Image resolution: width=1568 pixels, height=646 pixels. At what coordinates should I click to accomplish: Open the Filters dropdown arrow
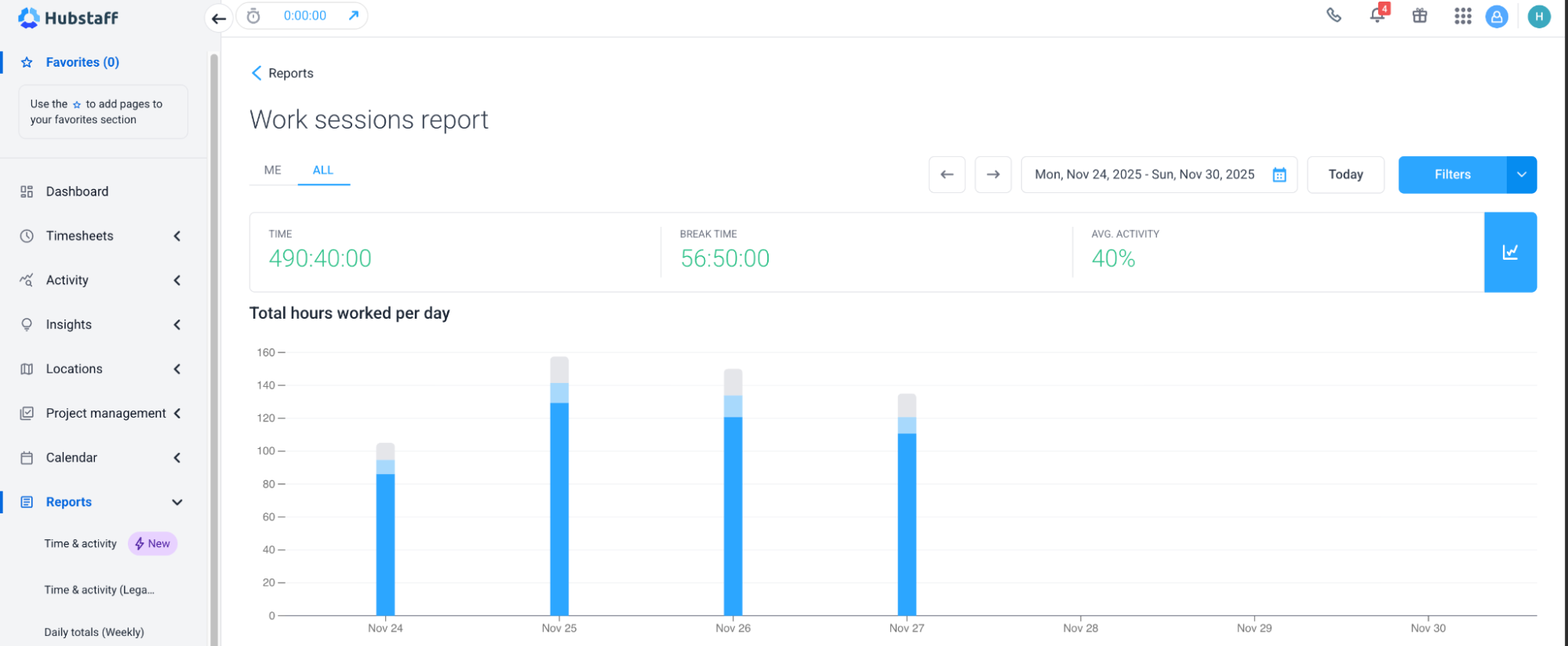click(1521, 174)
